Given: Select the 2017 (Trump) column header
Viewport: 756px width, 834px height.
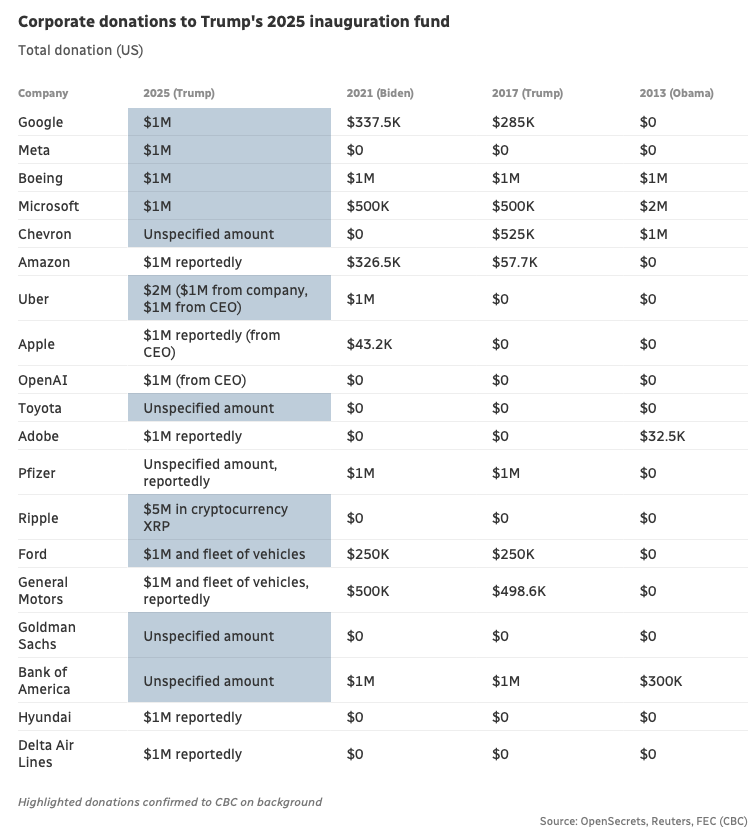Looking at the screenshot, I should 527,93.
